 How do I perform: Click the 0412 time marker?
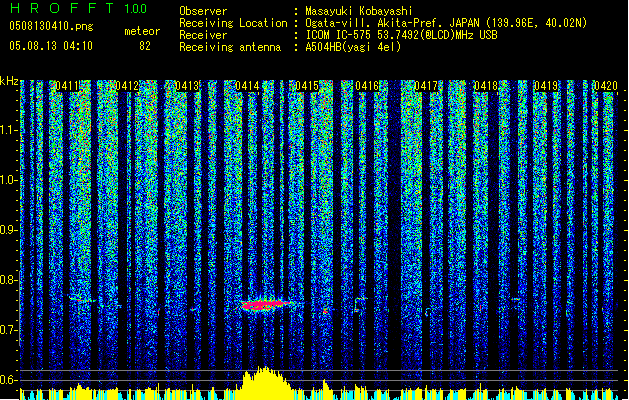pos(127,86)
